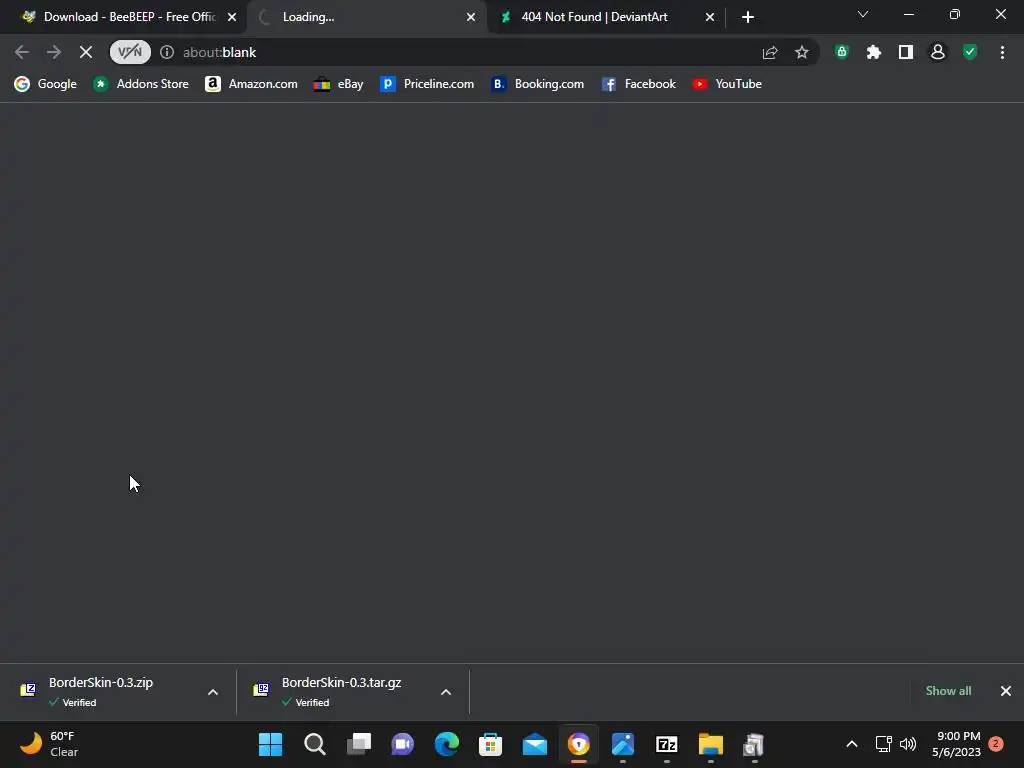Toggle the side panel
1024x768 pixels.
coord(906,52)
